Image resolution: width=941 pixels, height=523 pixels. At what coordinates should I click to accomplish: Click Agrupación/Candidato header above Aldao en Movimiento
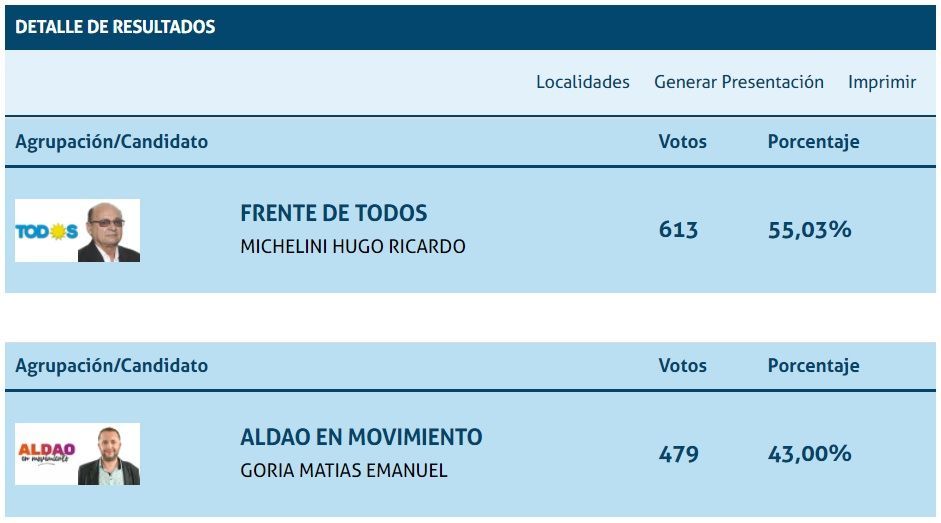click(111, 366)
